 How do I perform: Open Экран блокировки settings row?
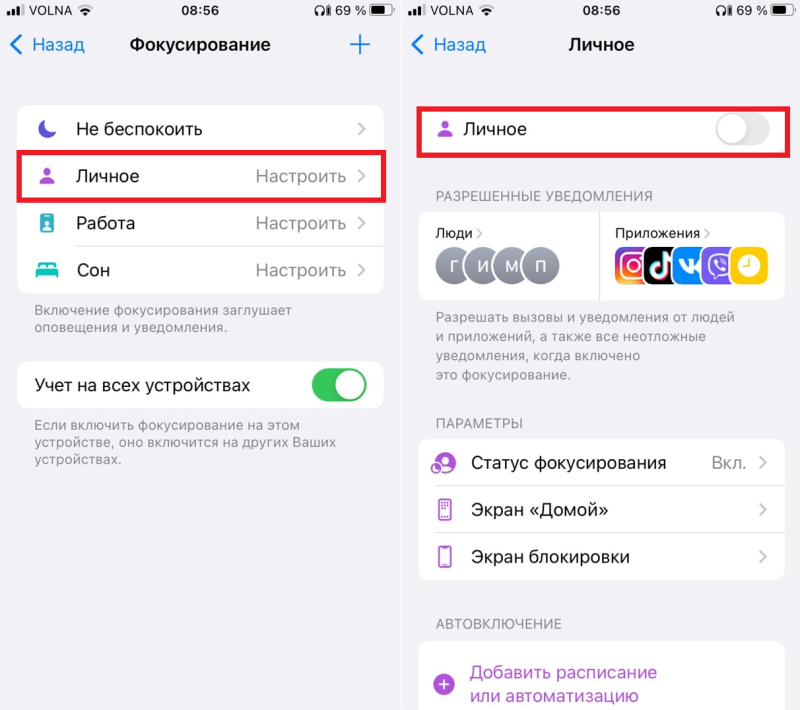point(602,556)
